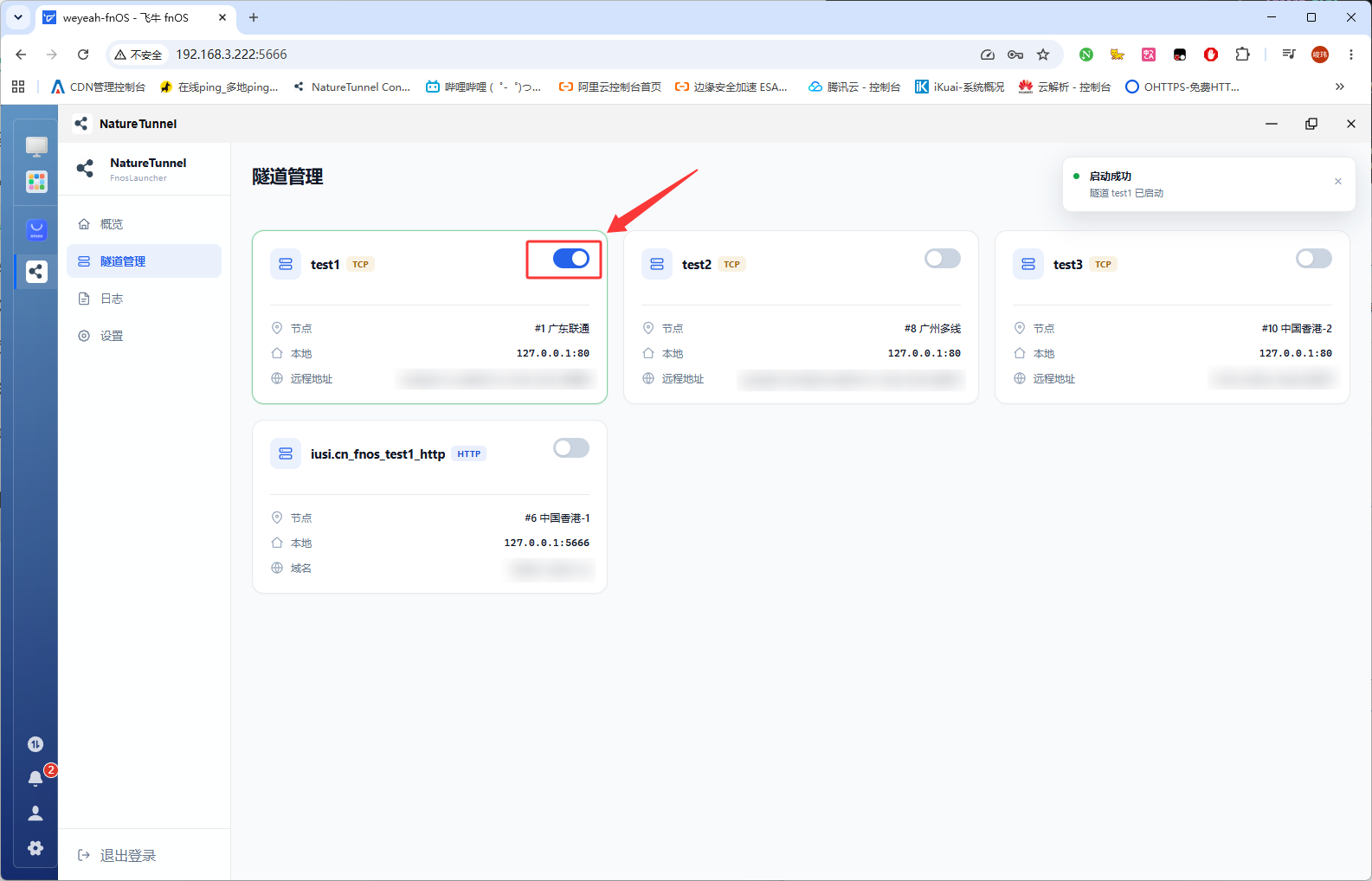This screenshot has width=1372, height=881.
Task: Click the fnOS desktop icon in dock
Action: 36,146
